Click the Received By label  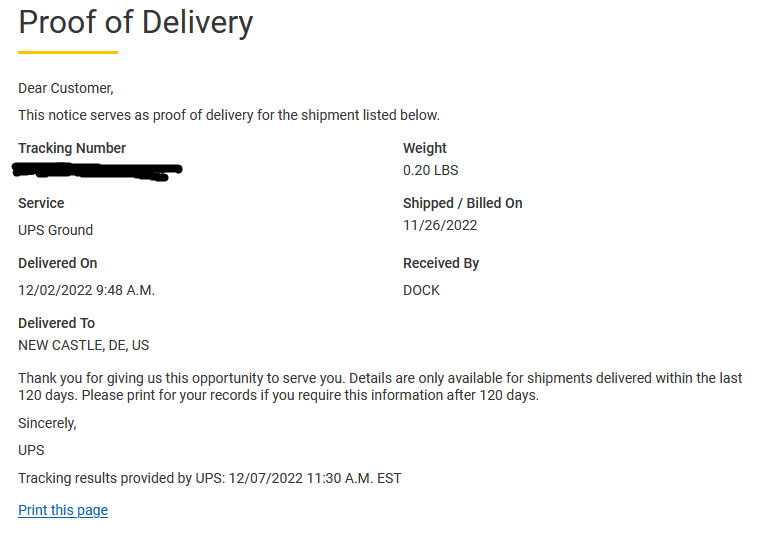pos(440,263)
